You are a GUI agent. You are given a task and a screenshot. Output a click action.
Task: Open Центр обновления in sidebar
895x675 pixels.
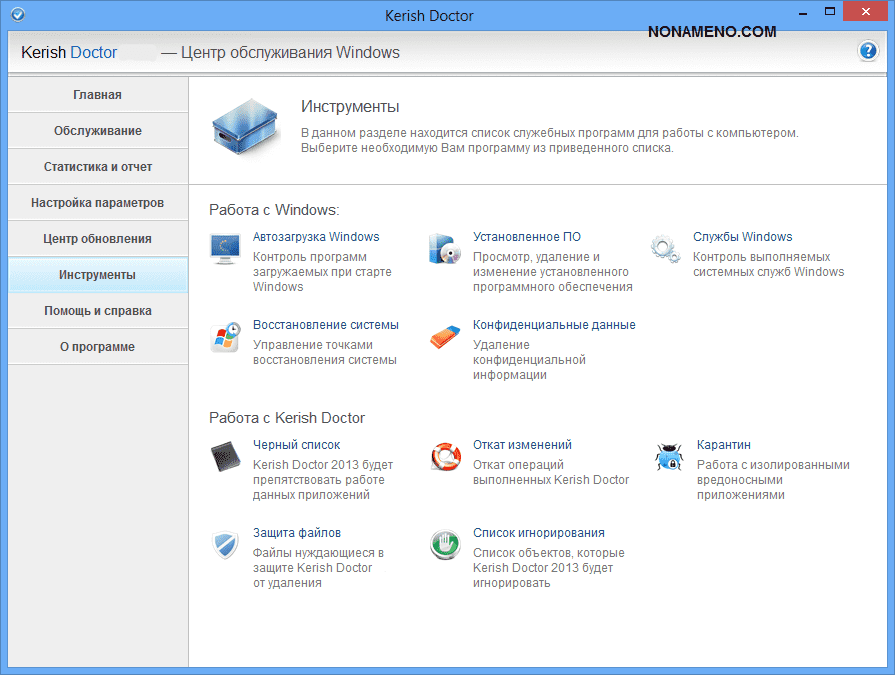click(x=97, y=239)
